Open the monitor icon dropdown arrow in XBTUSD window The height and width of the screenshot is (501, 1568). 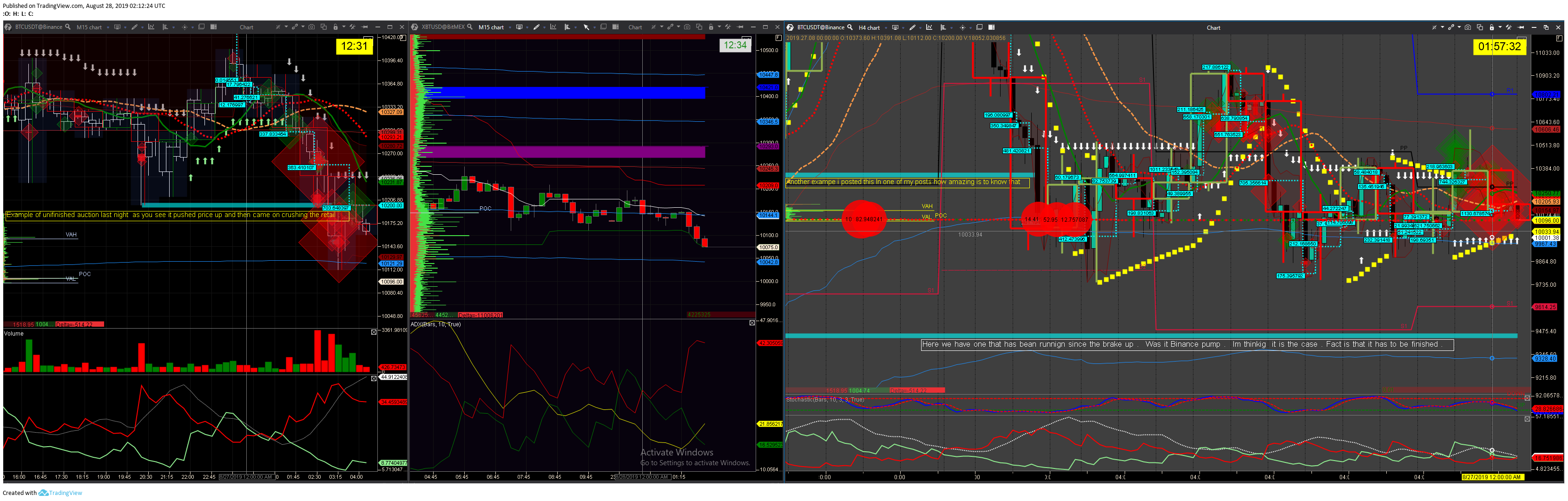[x=527, y=27]
